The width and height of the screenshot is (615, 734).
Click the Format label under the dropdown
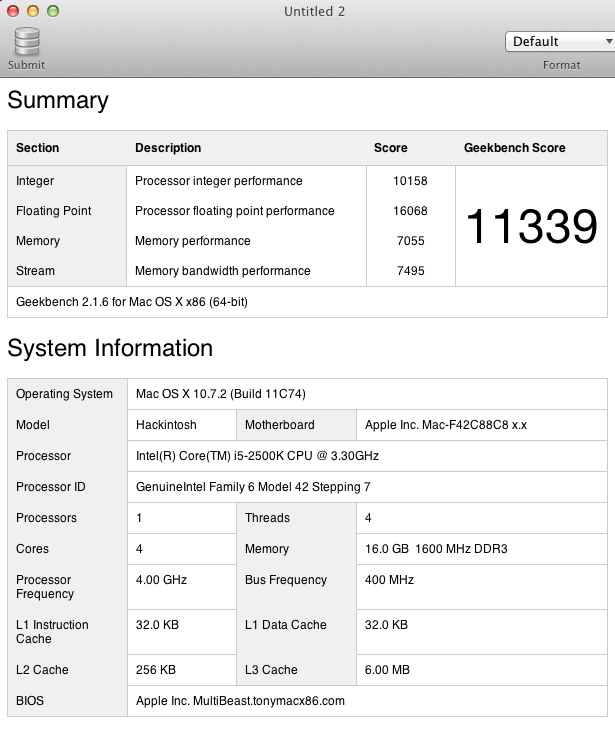point(562,65)
